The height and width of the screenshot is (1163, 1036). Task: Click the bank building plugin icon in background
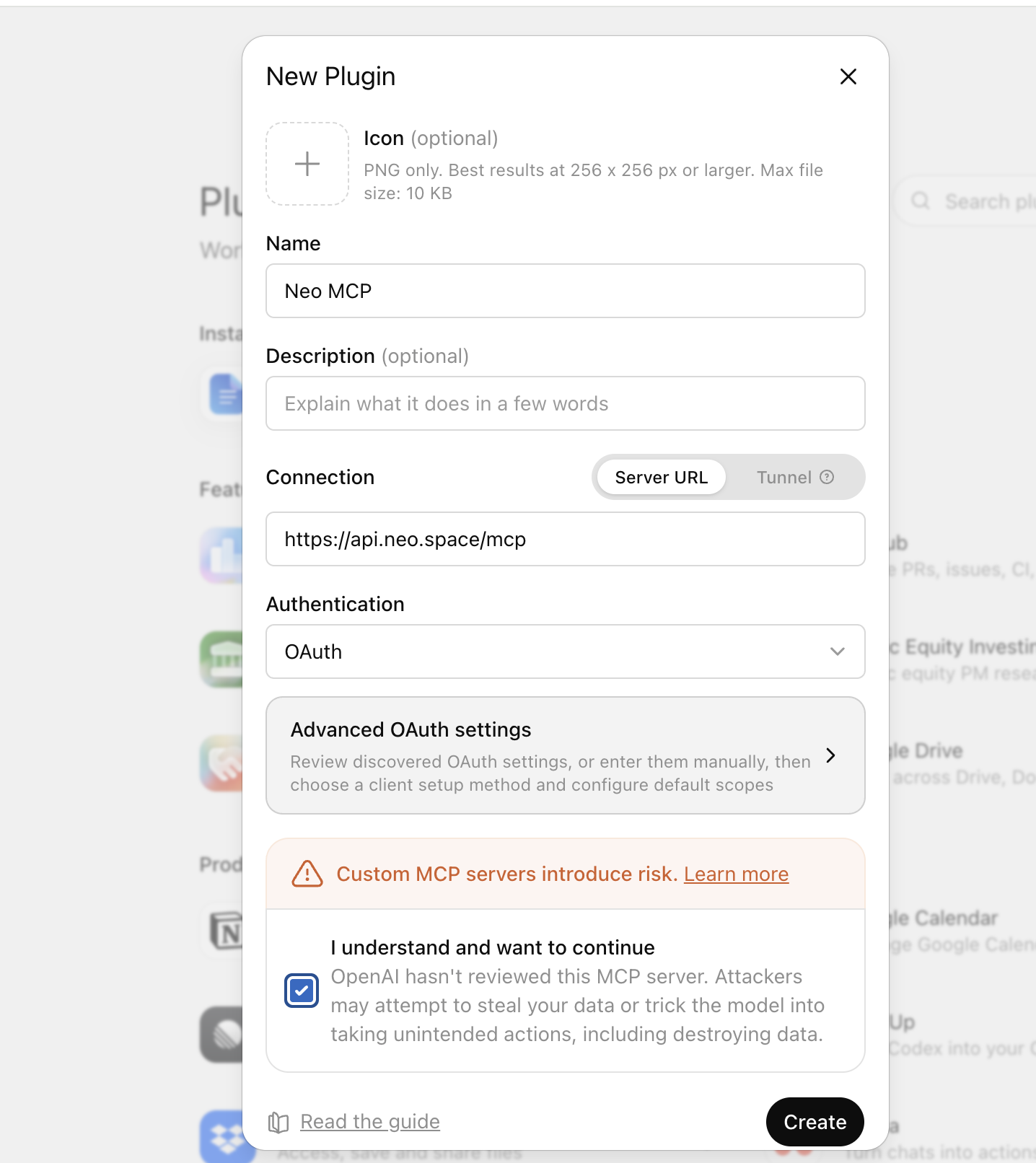(222, 659)
